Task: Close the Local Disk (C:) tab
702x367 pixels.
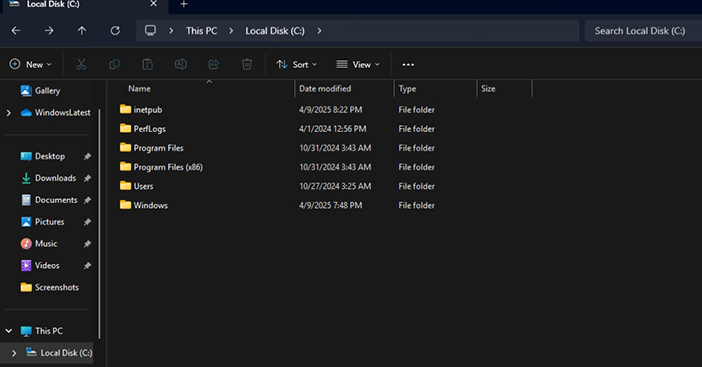Action: pos(153,4)
